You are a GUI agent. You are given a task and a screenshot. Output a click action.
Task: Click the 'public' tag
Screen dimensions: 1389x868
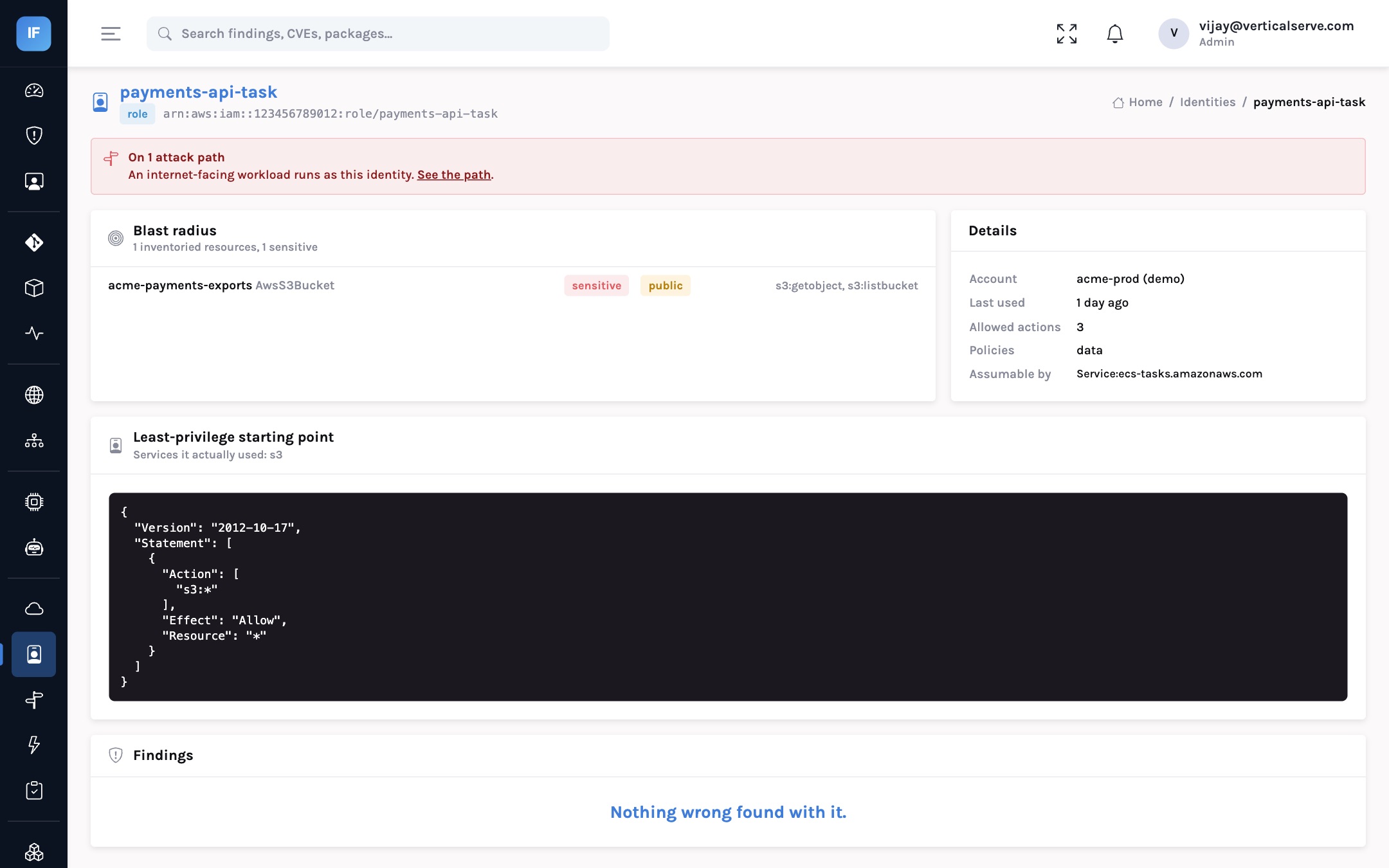click(x=666, y=285)
